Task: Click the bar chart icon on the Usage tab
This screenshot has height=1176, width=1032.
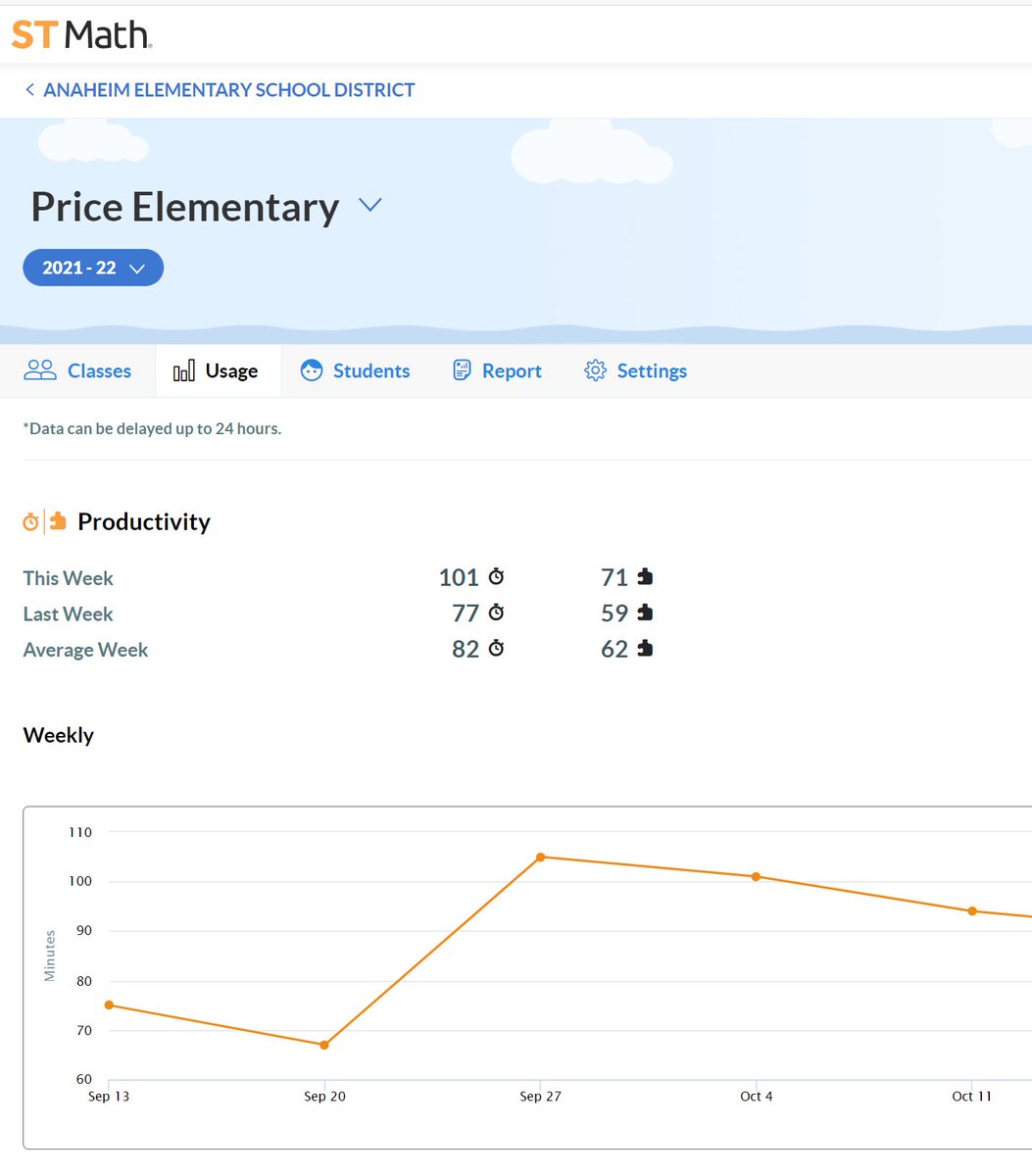Action: pos(183,371)
